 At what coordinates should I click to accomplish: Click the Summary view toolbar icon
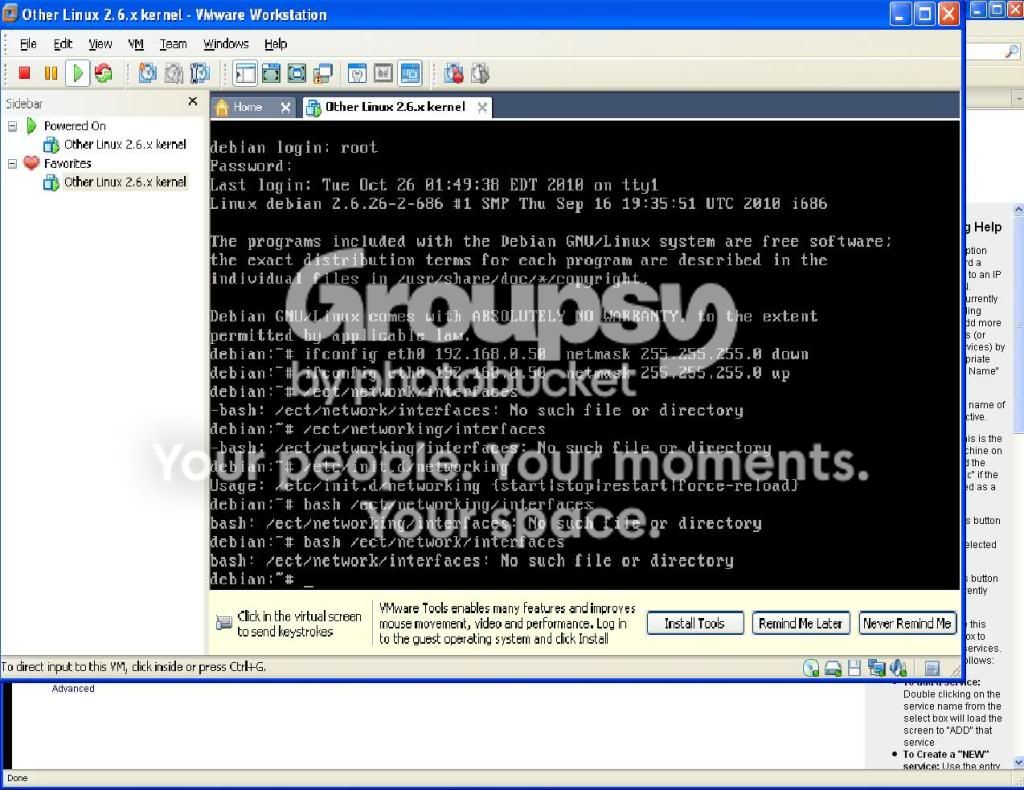tap(357, 73)
